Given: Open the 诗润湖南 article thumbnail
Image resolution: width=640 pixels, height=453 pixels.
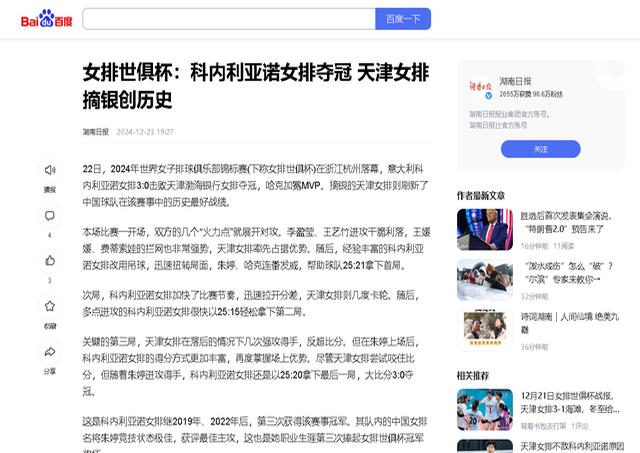Looking at the screenshot, I should tap(485, 330).
